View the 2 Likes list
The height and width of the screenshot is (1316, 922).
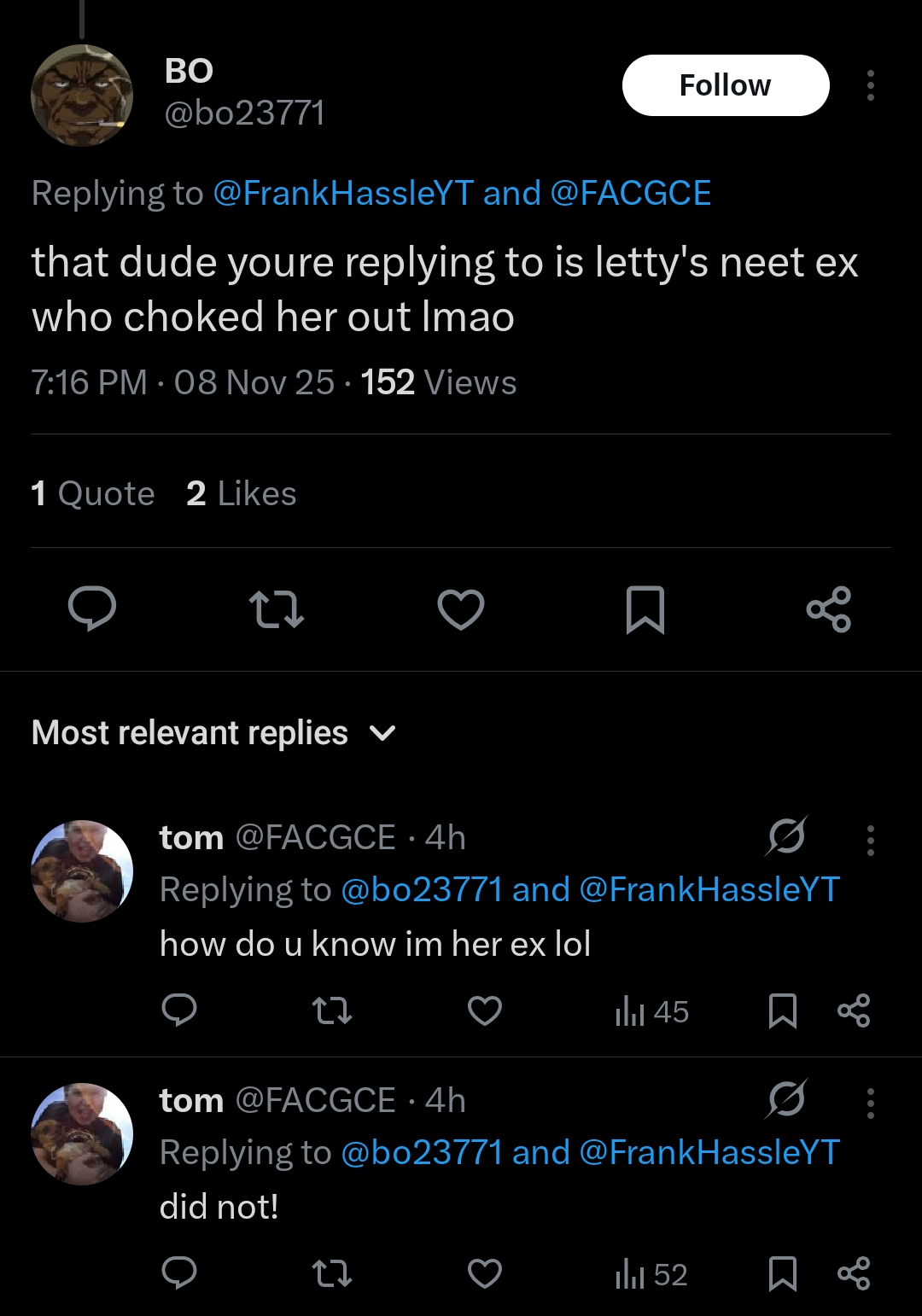[242, 493]
